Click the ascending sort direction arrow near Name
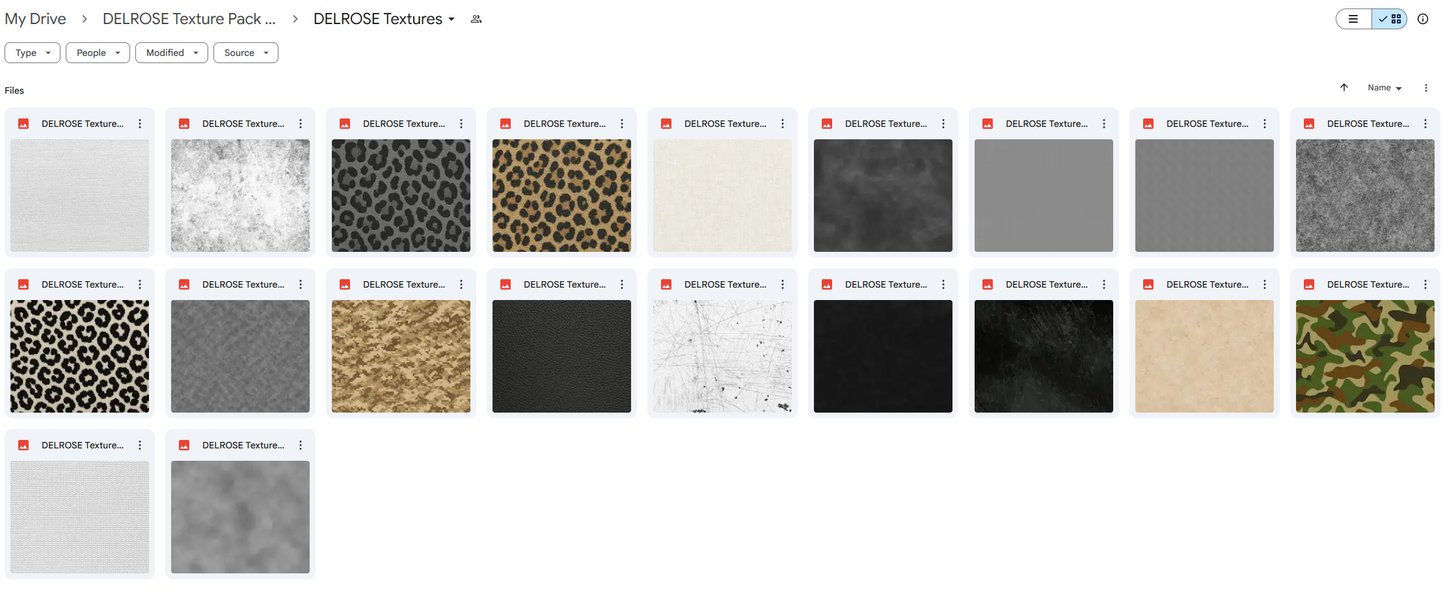Screen dimensions: 1445x602 click(x=1344, y=88)
